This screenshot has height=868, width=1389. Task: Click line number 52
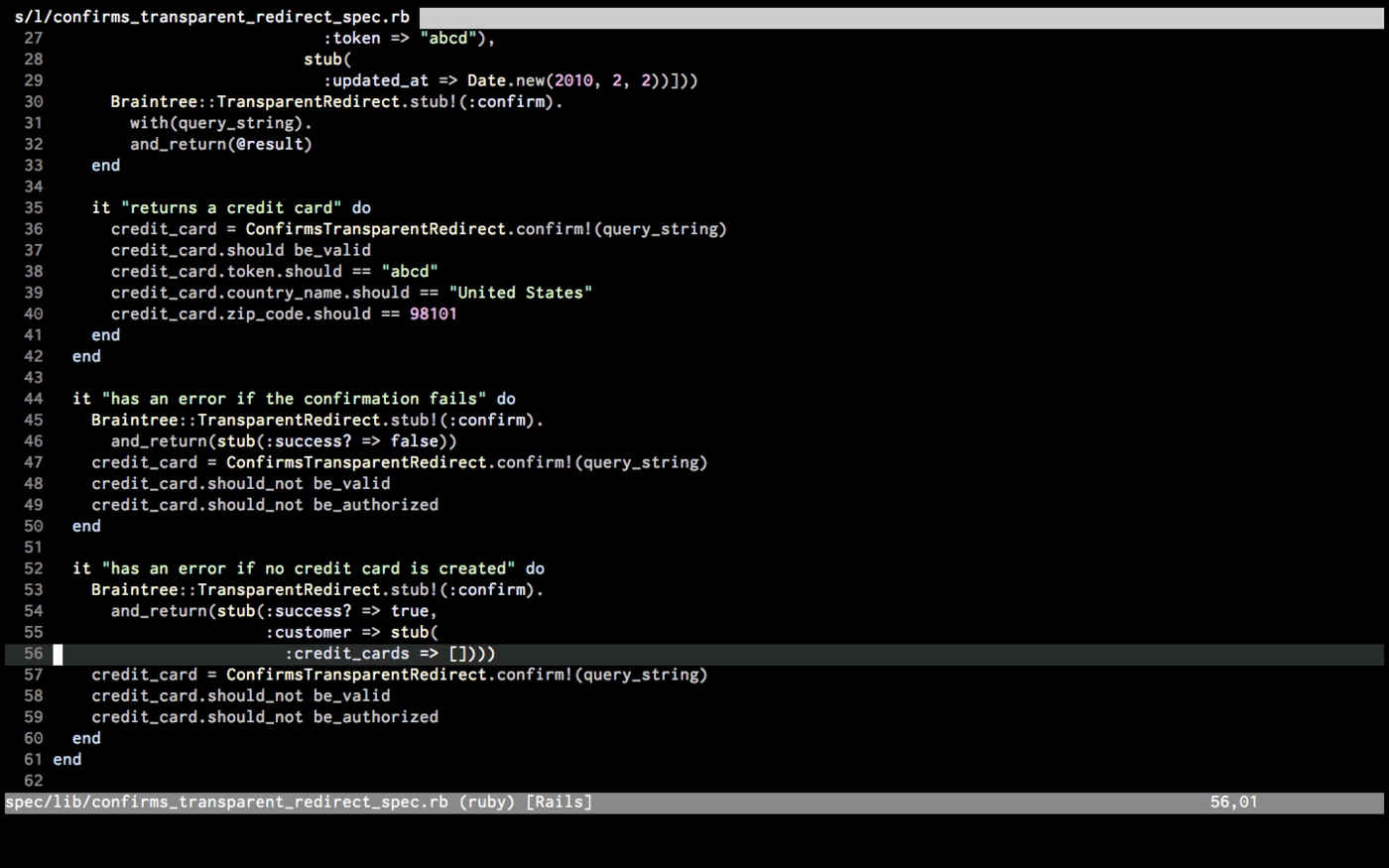(x=34, y=568)
